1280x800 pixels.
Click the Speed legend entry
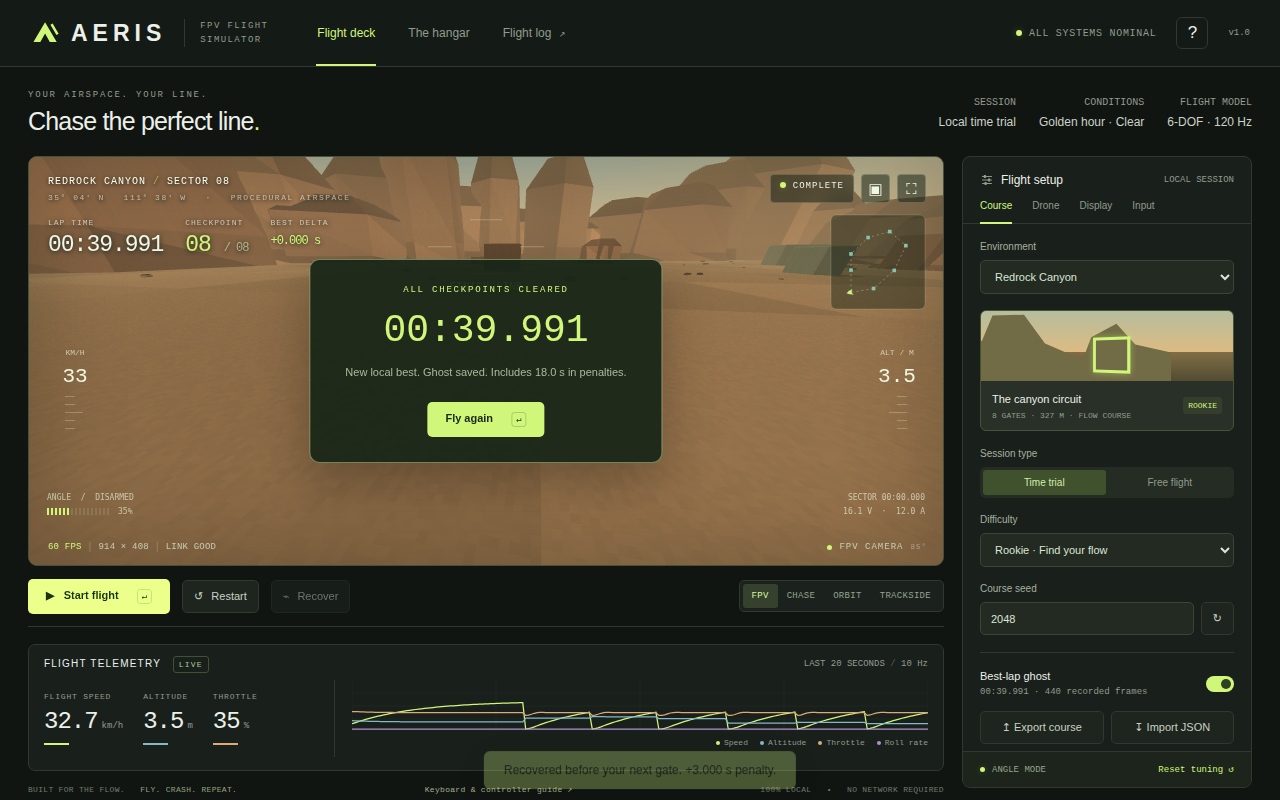[732, 743]
